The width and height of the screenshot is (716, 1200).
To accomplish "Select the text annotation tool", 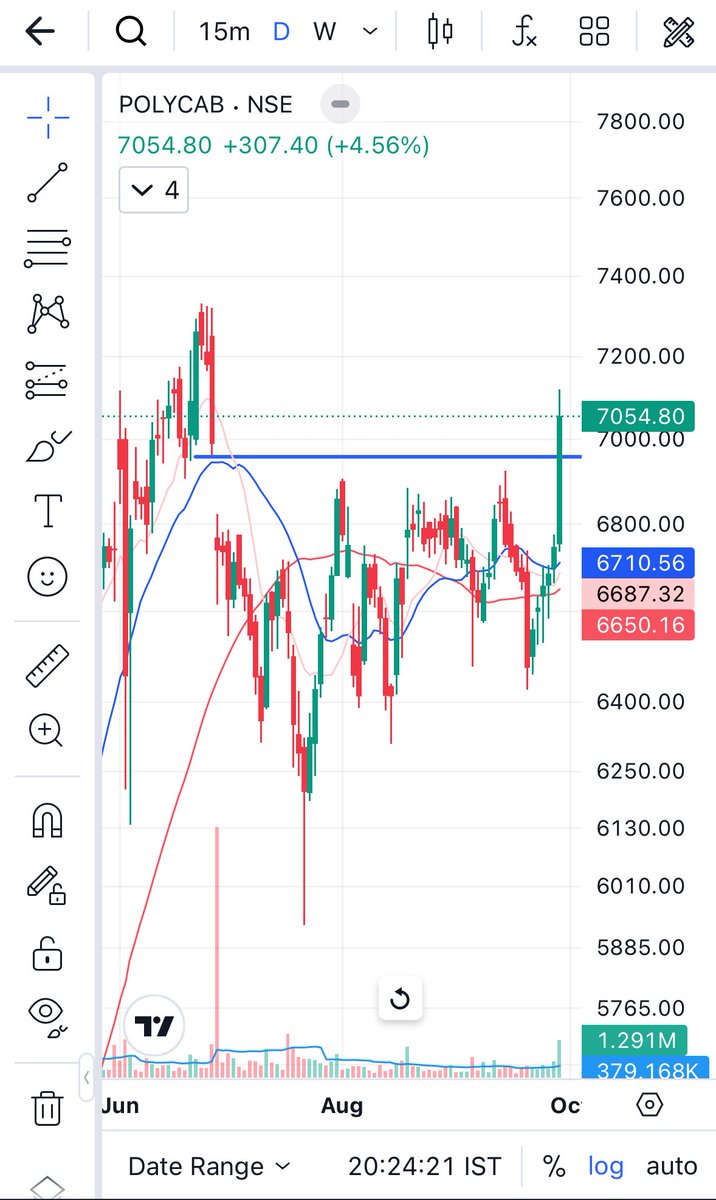I will coord(48,511).
